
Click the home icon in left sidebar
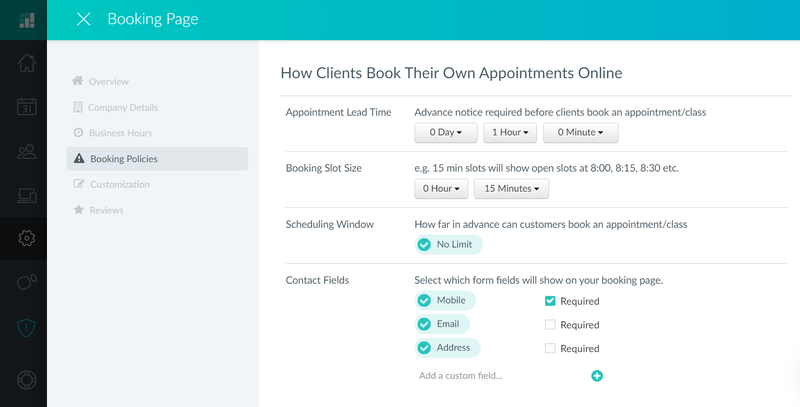coord(26,63)
